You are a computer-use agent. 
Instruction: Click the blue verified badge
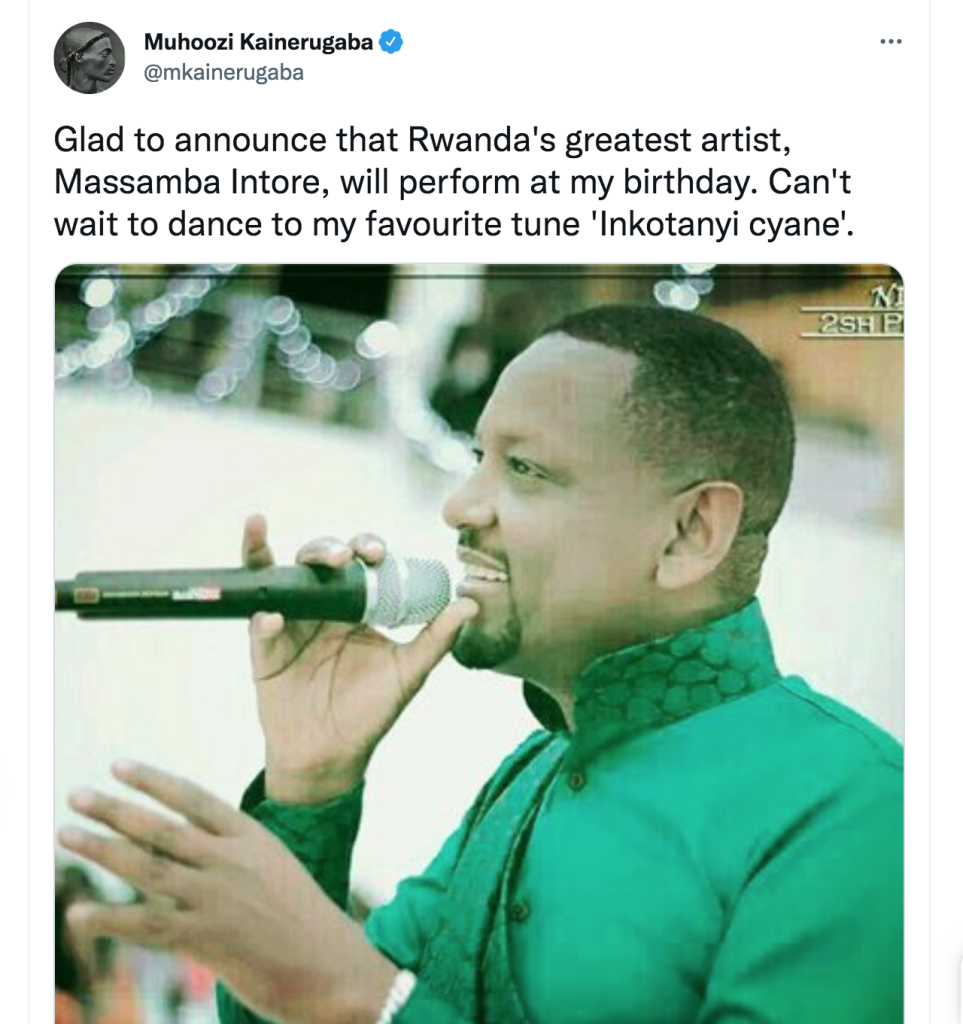(x=391, y=42)
